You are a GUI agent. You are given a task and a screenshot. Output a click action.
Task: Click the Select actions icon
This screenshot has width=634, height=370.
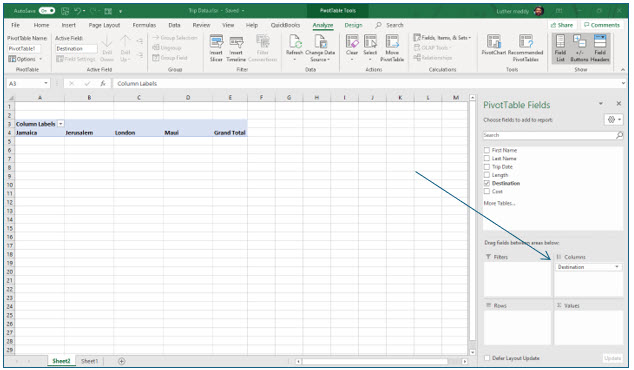coord(370,42)
